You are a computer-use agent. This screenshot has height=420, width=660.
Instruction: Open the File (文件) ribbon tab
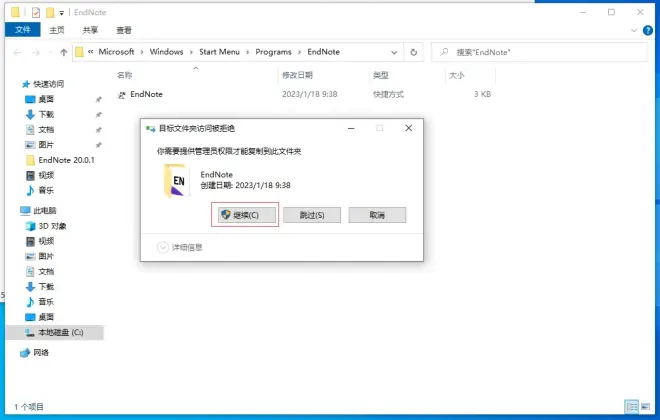pos(23,30)
